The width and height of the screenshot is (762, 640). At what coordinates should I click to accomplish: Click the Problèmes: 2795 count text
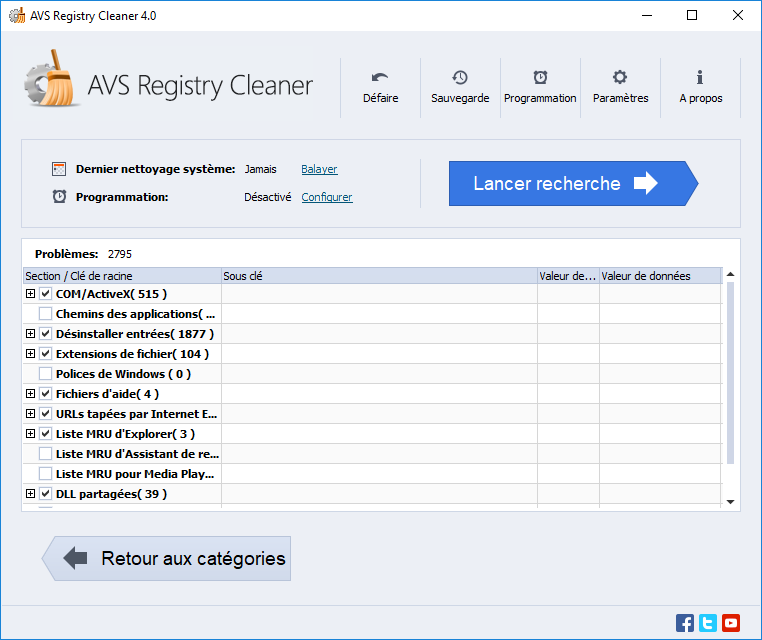[83, 254]
